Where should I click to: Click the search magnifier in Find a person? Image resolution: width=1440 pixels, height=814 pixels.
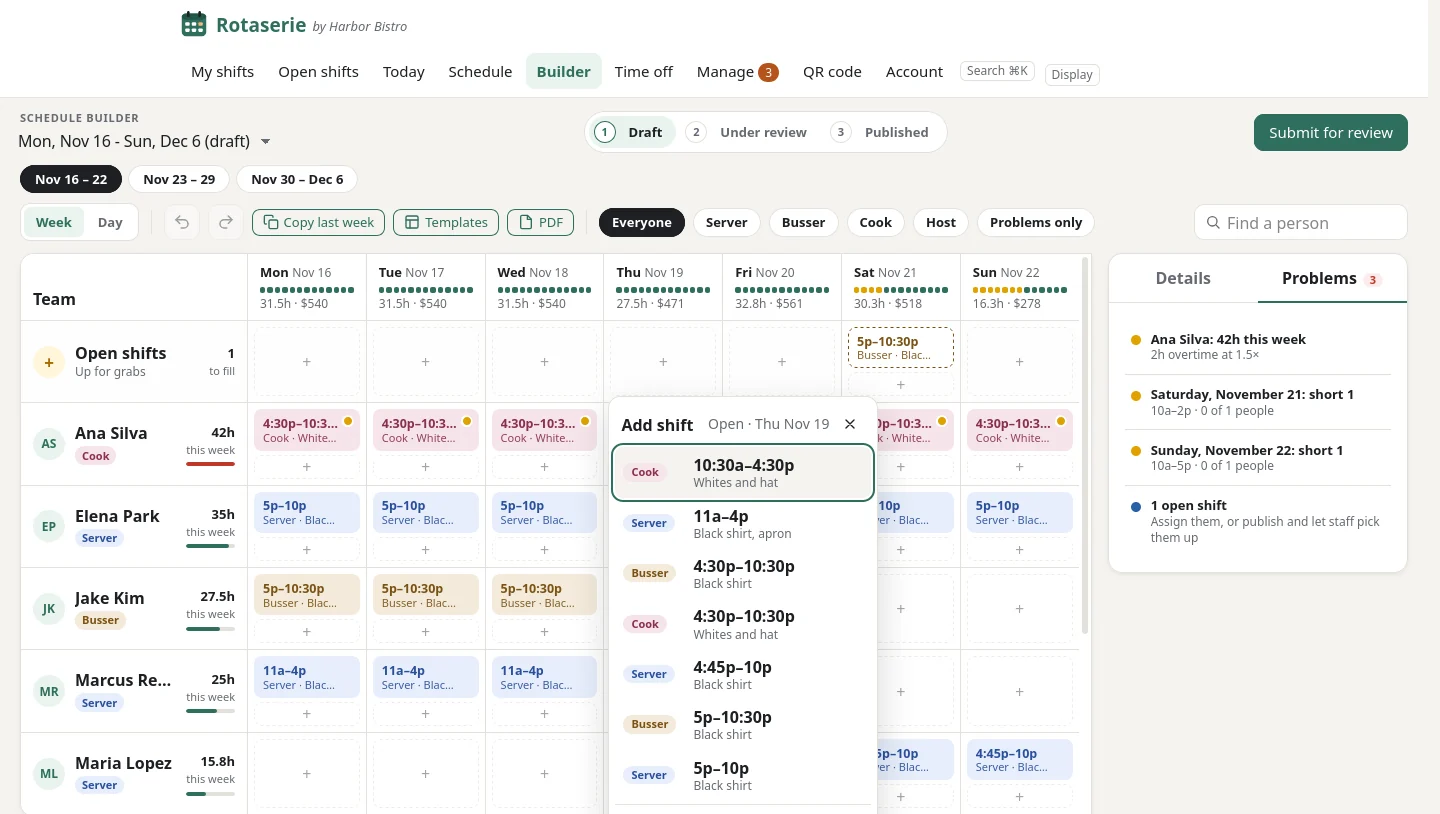coord(1213,223)
